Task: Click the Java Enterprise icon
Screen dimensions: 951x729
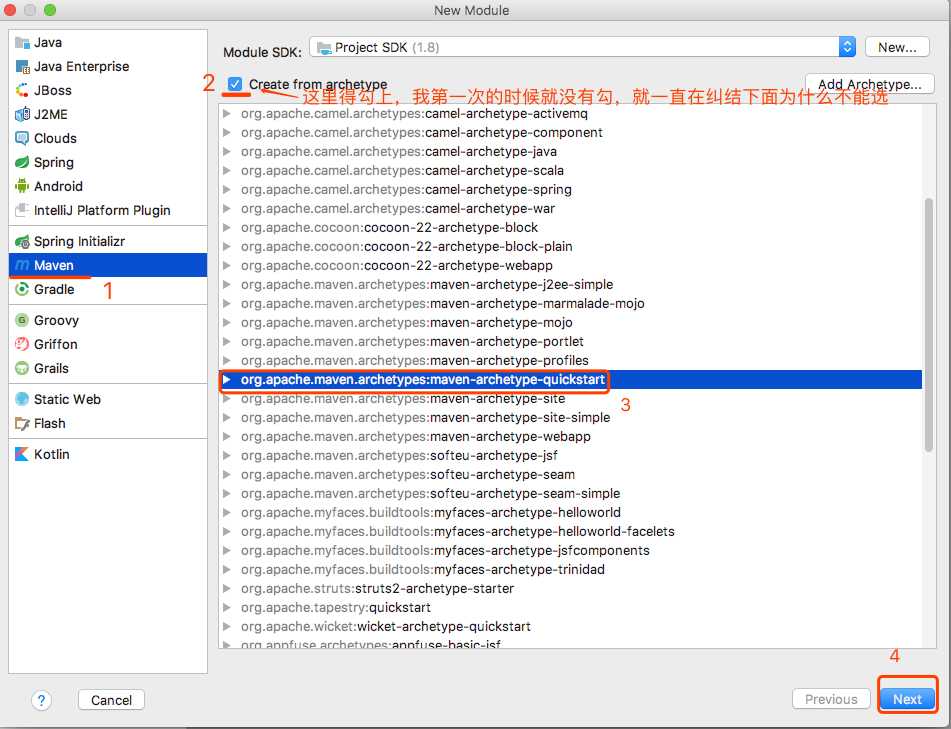Action: point(22,67)
